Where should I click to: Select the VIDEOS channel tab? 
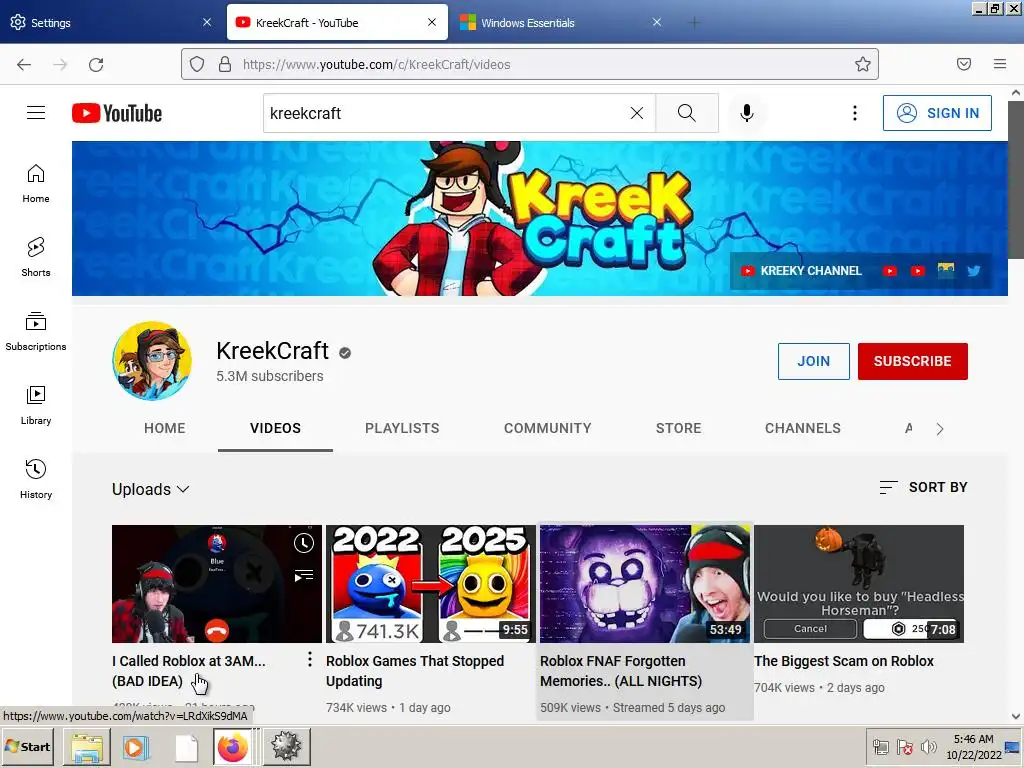point(276,428)
